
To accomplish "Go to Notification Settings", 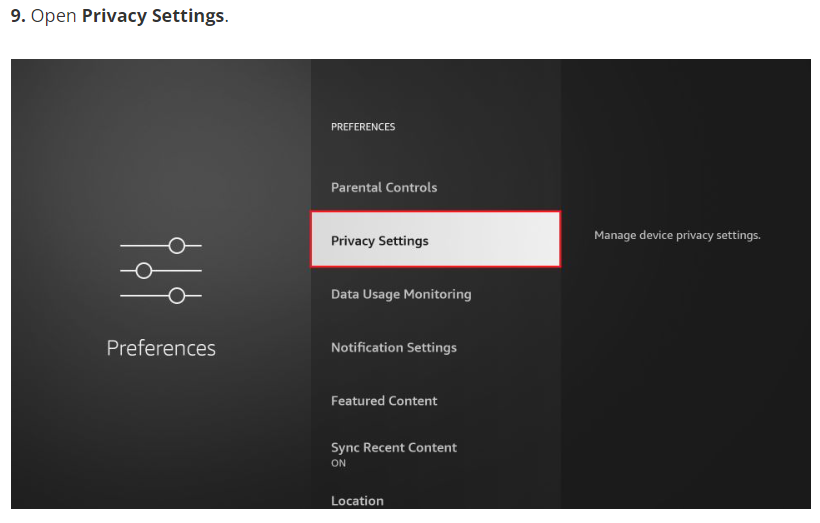I will pos(394,347).
